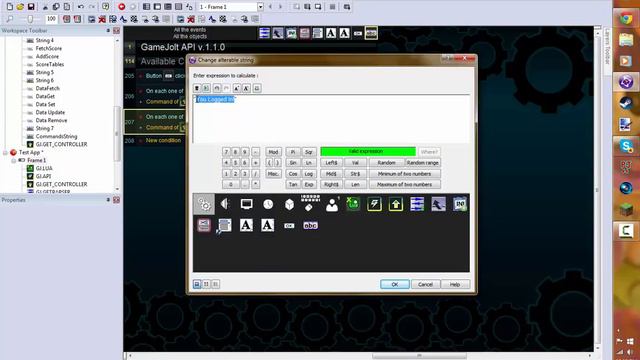Toggle first view mode icon at dialog bottom-left
640x360 pixels.
tap(197, 284)
